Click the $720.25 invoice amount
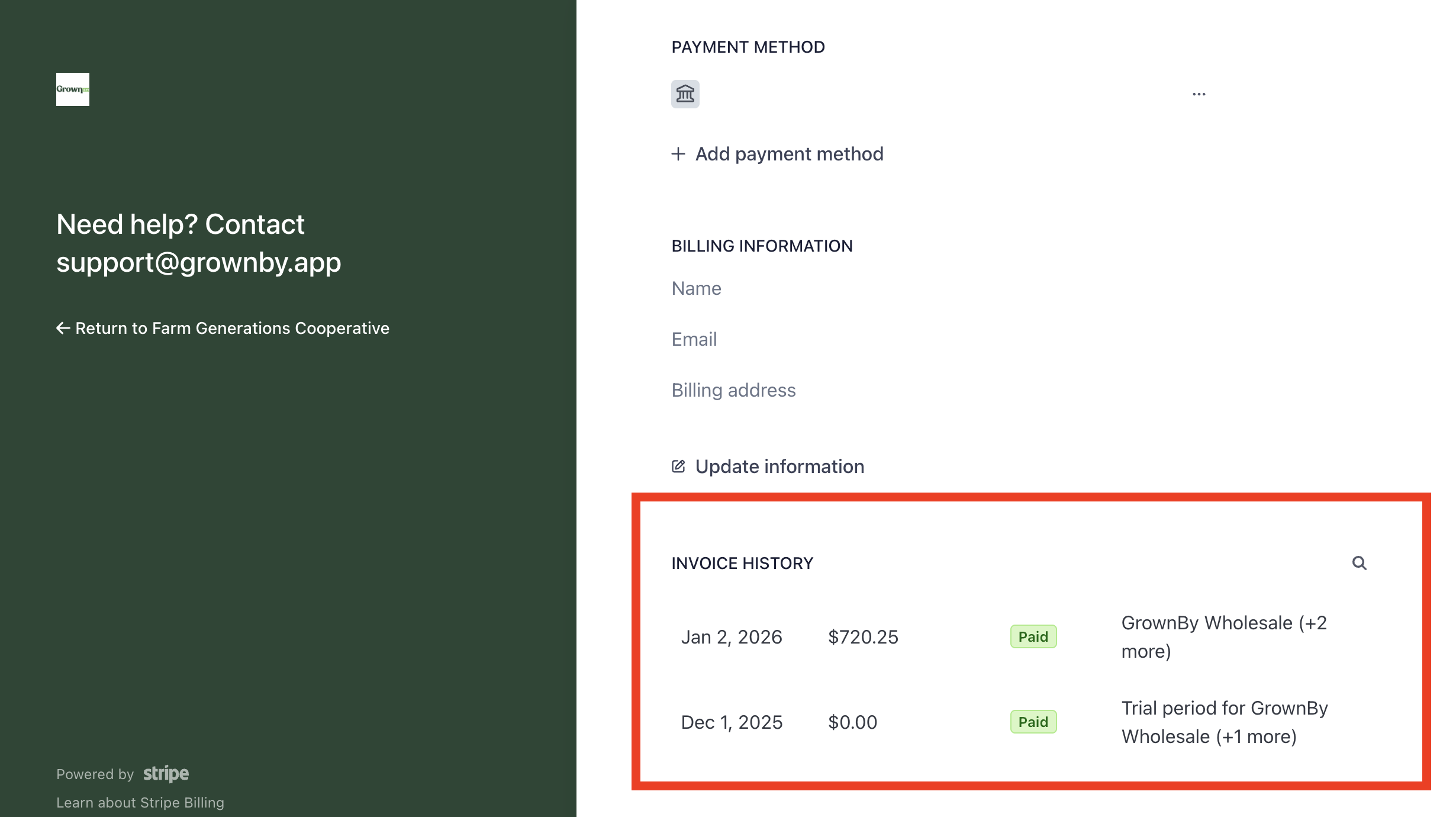The width and height of the screenshot is (1456, 817). pyautogui.click(x=863, y=637)
